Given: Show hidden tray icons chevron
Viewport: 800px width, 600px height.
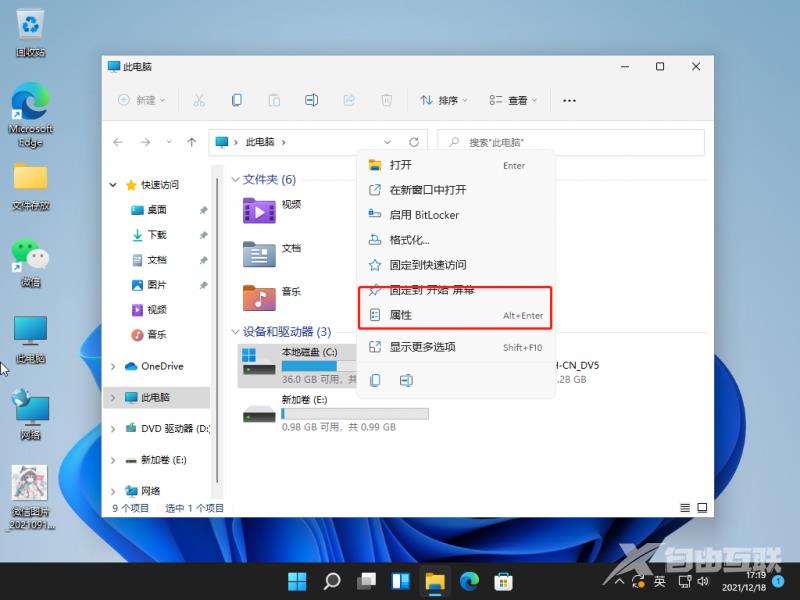Looking at the screenshot, I should coord(619,581).
